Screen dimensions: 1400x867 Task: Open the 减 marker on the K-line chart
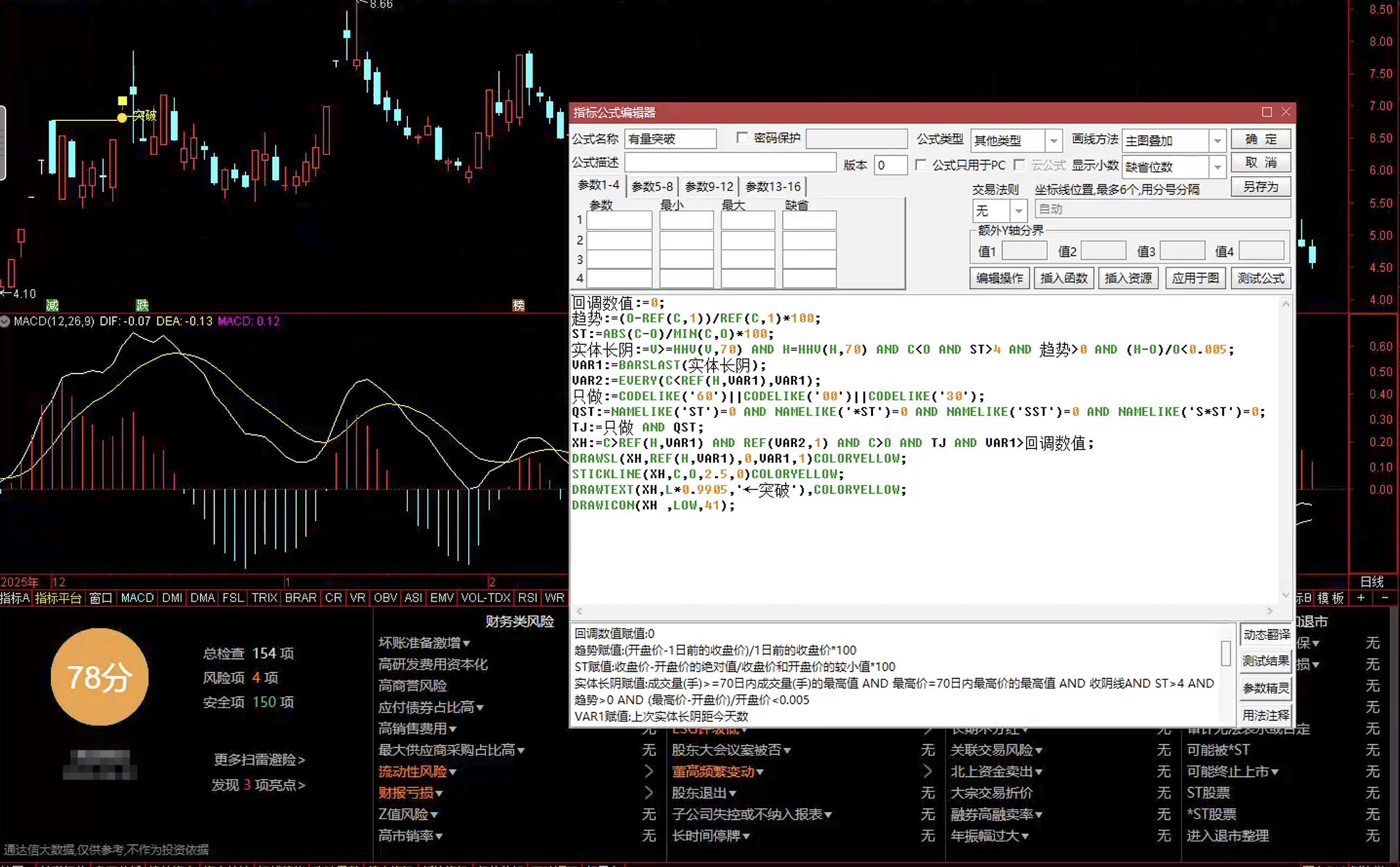(52, 305)
